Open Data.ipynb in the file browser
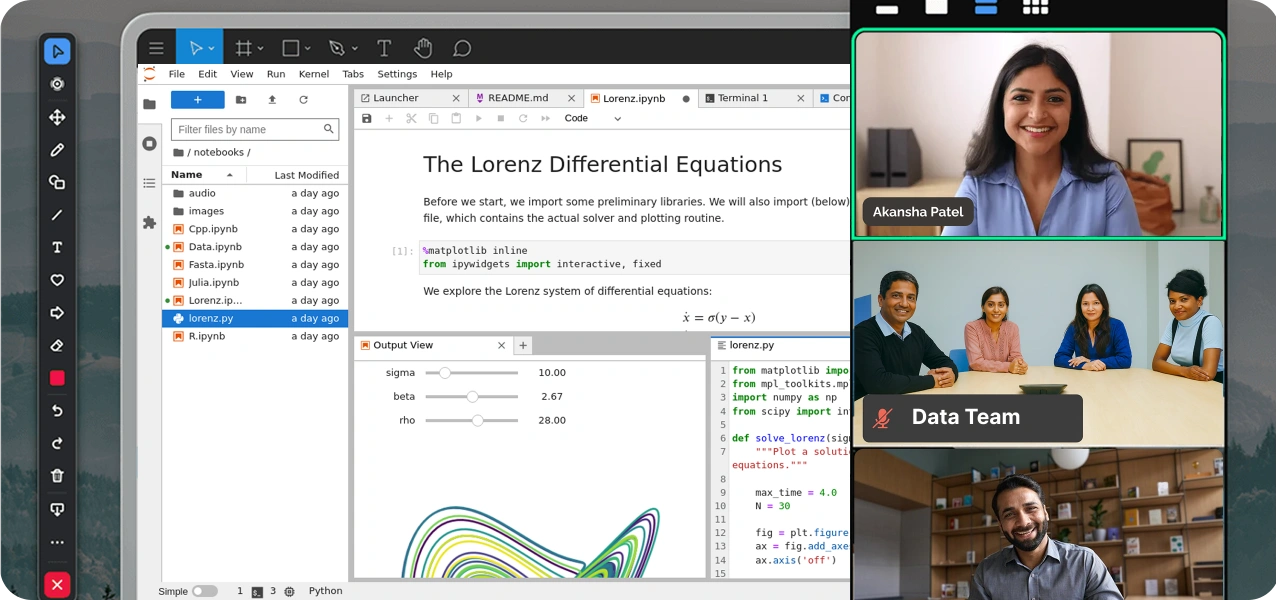The width and height of the screenshot is (1280, 600). [x=214, y=247]
